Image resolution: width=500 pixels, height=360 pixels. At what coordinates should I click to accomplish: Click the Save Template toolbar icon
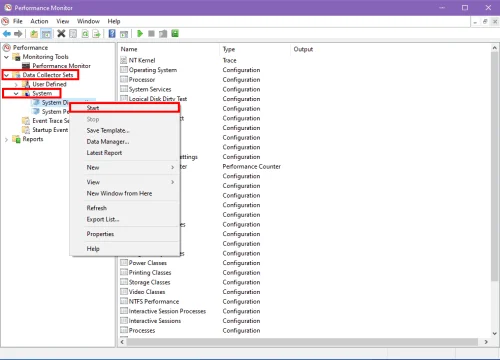point(163,34)
